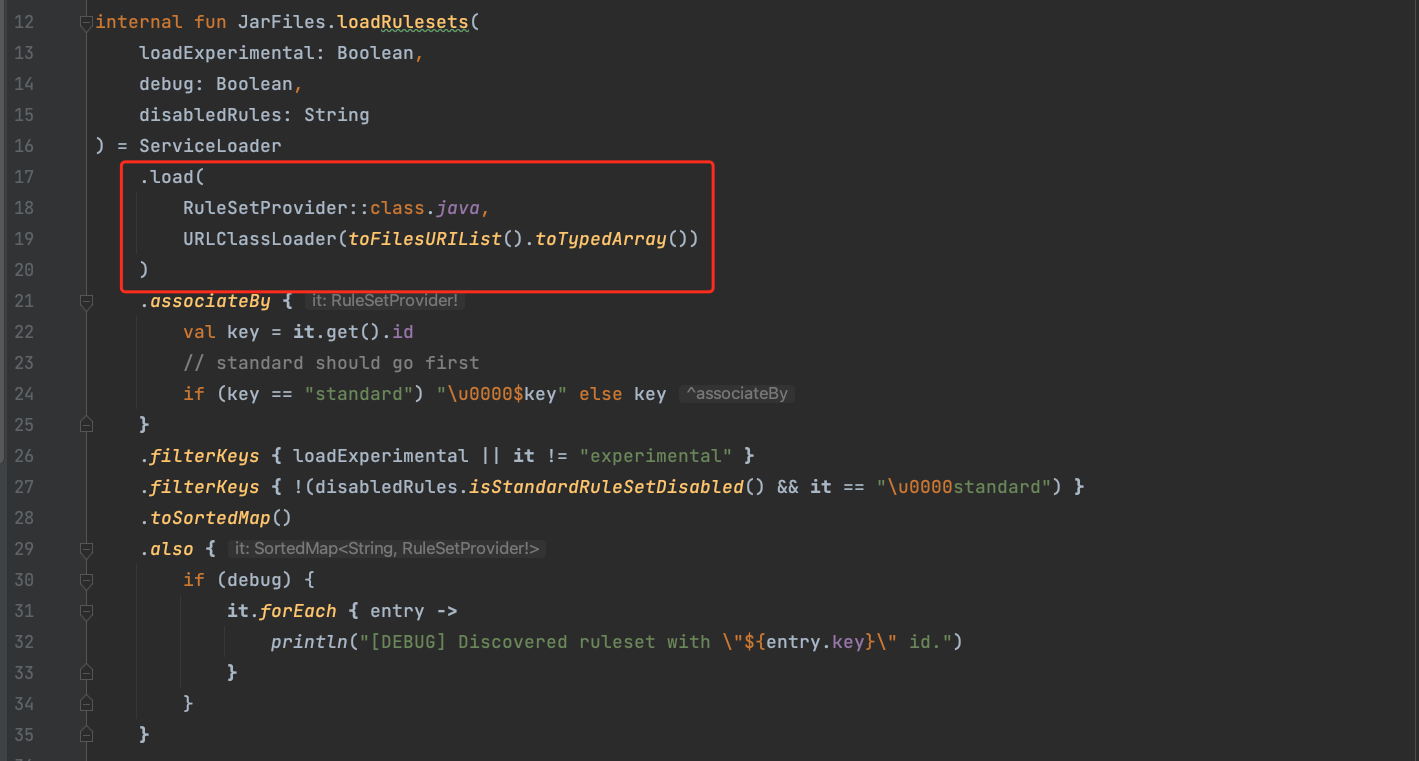Viewport: 1419px width, 761px height.
Task: Click line number 32 in the gutter
Action: coord(24,642)
